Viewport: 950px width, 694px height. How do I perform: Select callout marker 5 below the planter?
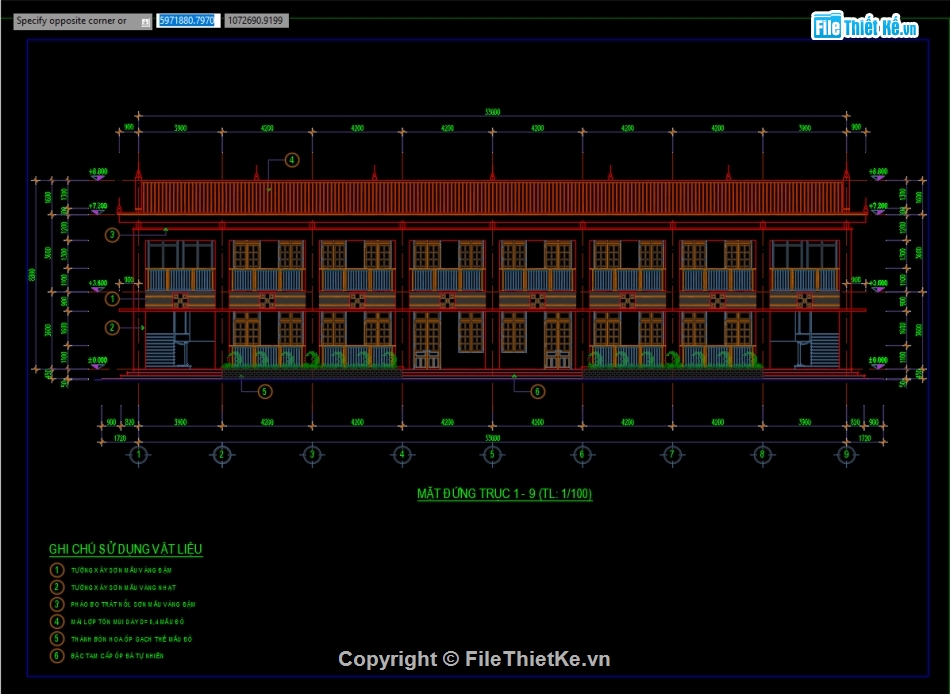click(265, 391)
